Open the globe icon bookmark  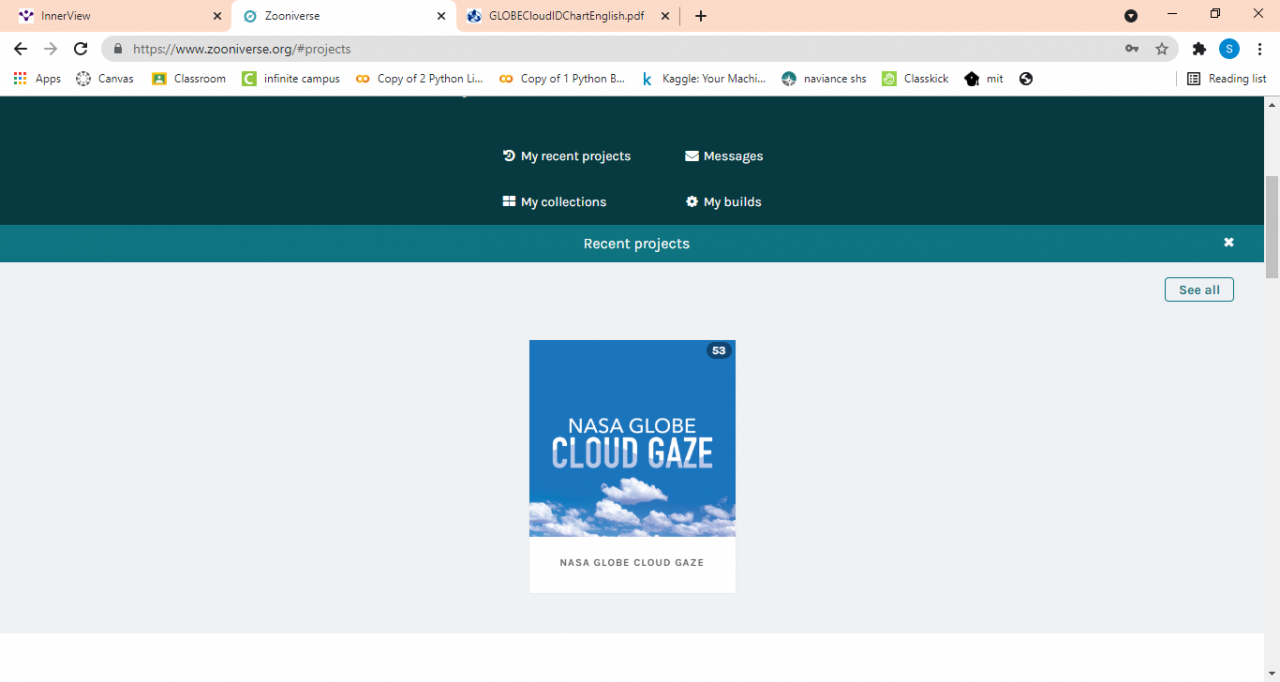tap(1026, 78)
